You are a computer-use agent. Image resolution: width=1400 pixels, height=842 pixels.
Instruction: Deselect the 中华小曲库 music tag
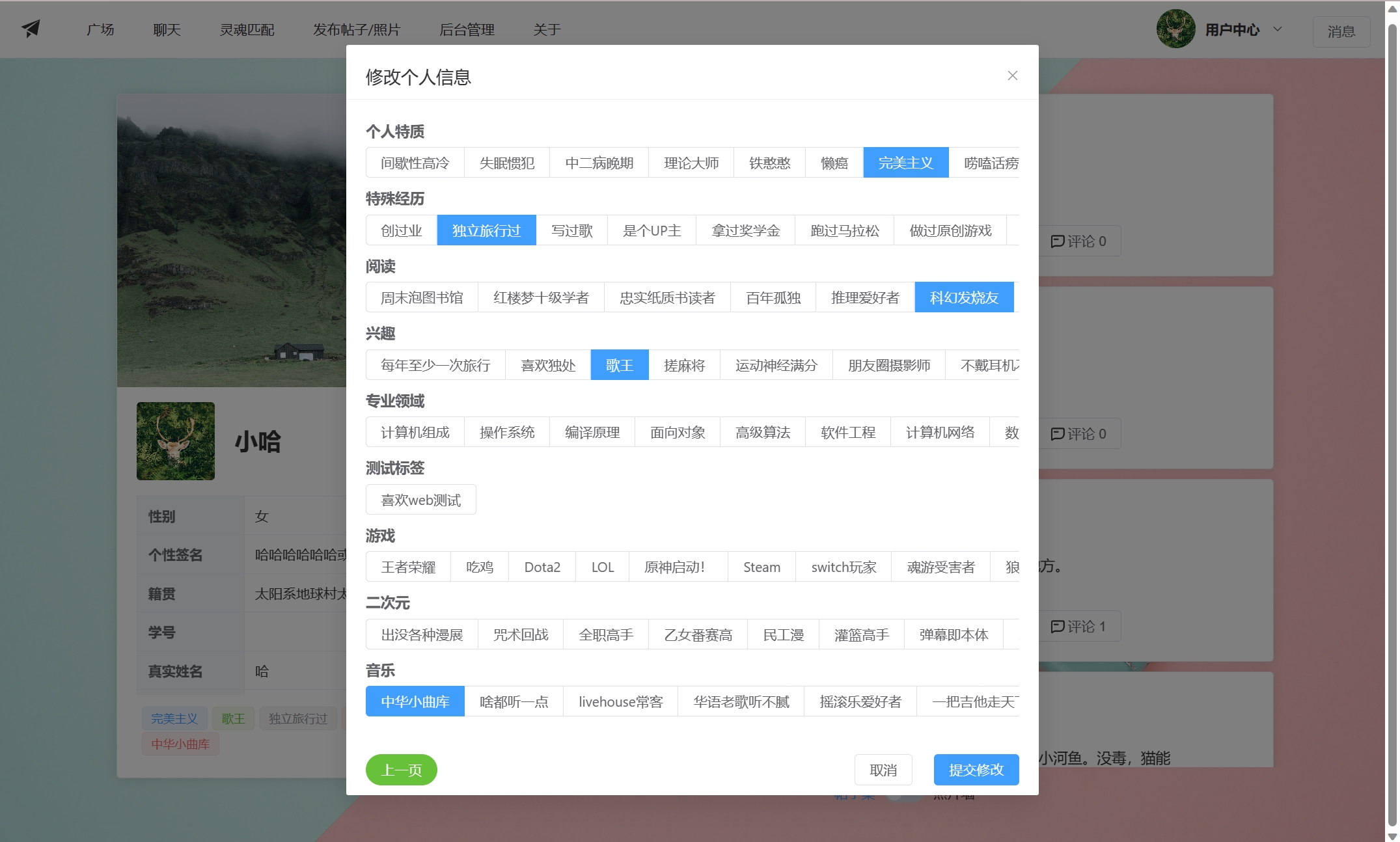[415, 701]
